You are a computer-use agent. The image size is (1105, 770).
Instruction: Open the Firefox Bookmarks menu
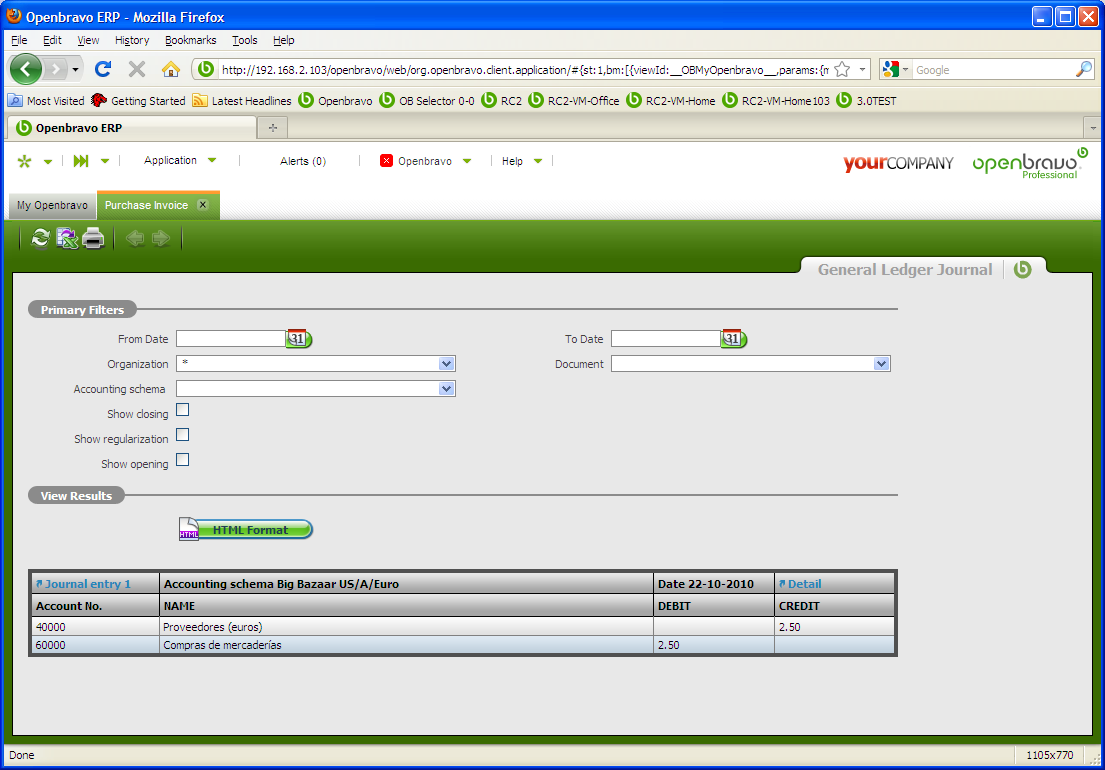coord(190,40)
